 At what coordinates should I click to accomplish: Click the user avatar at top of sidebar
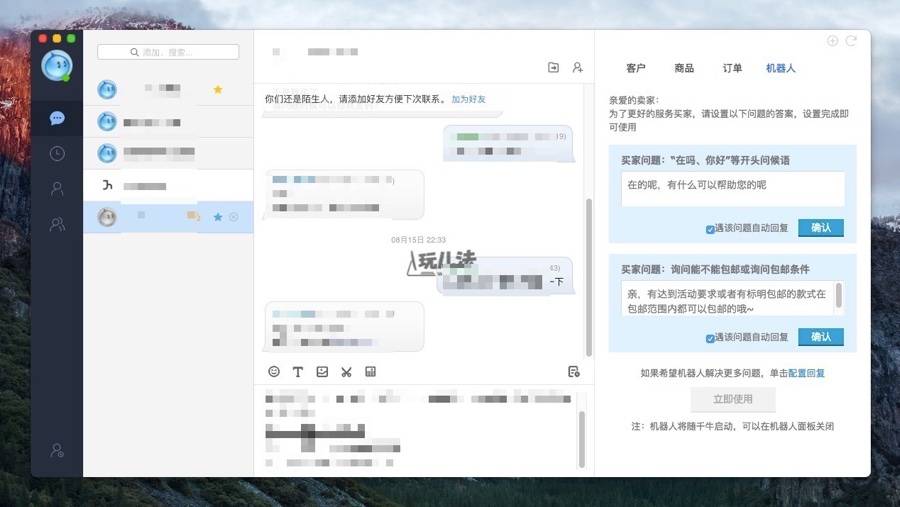(x=57, y=65)
